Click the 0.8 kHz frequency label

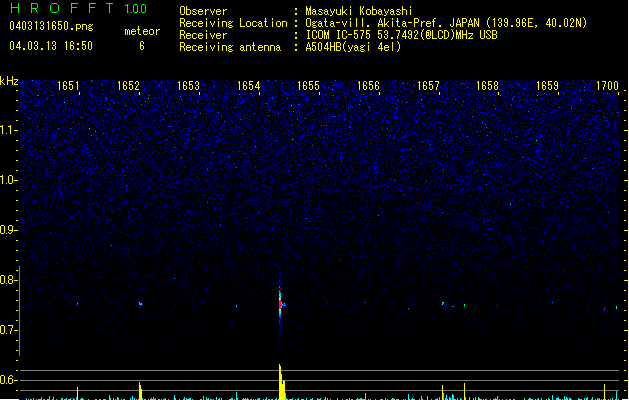[8, 280]
